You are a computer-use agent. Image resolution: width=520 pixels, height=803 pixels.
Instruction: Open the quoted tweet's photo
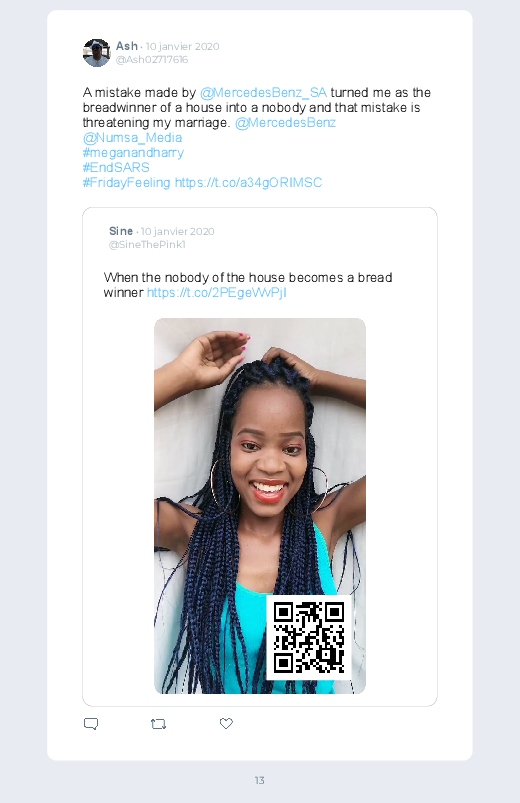pos(260,506)
